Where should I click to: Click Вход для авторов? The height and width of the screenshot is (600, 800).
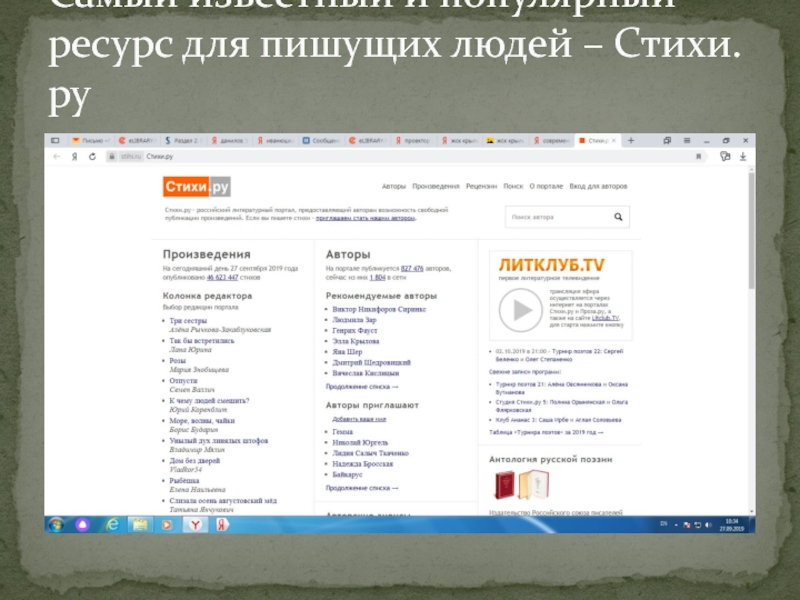point(598,186)
